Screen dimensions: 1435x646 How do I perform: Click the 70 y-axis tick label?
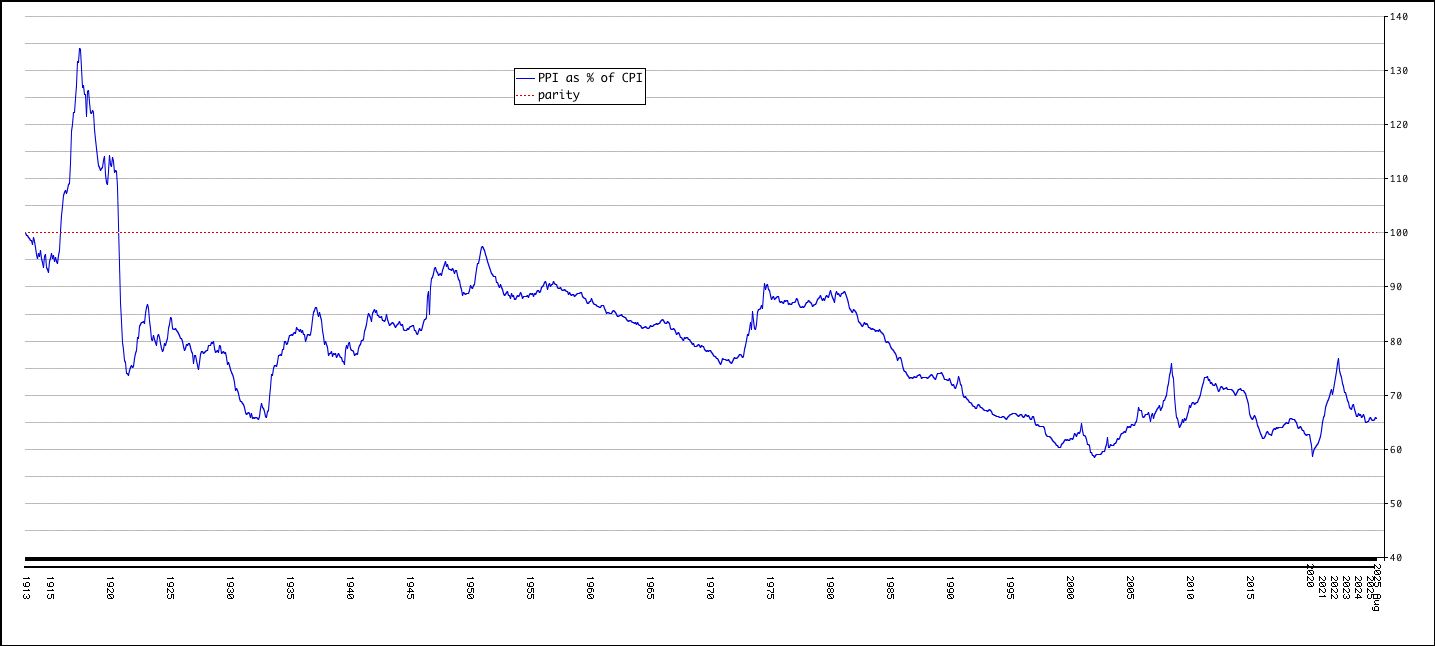click(x=1395, y=396)
